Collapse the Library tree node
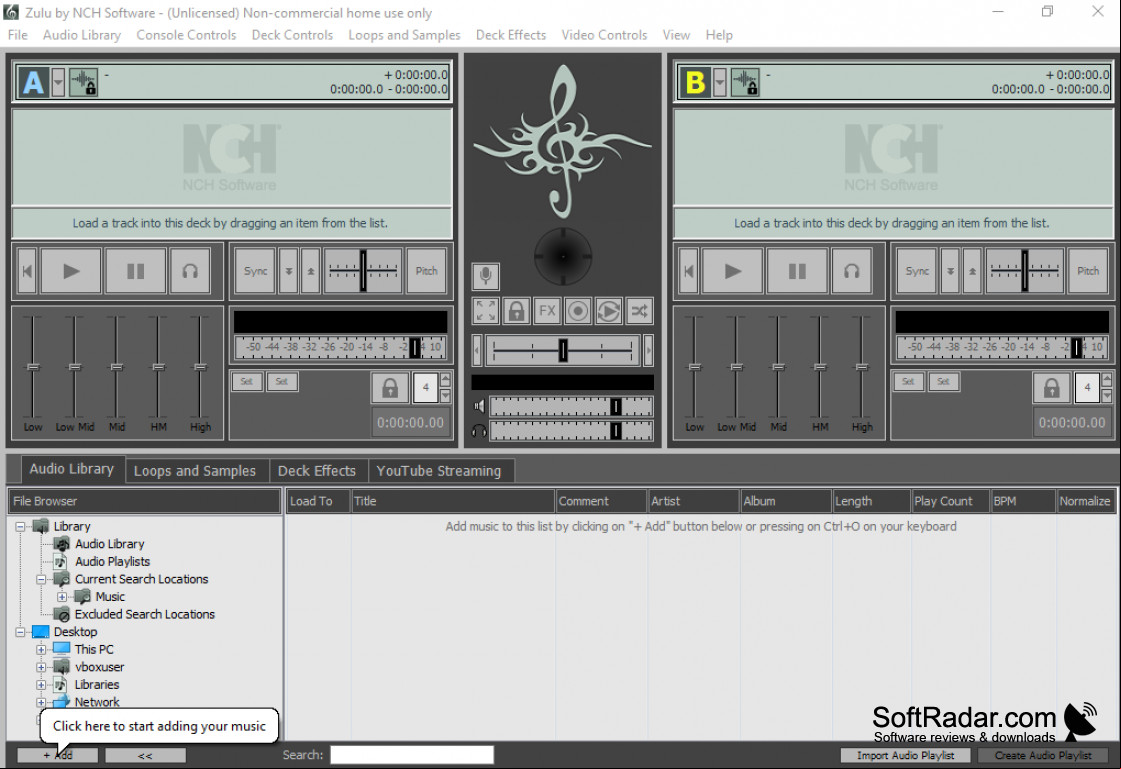 pos(21,527)
